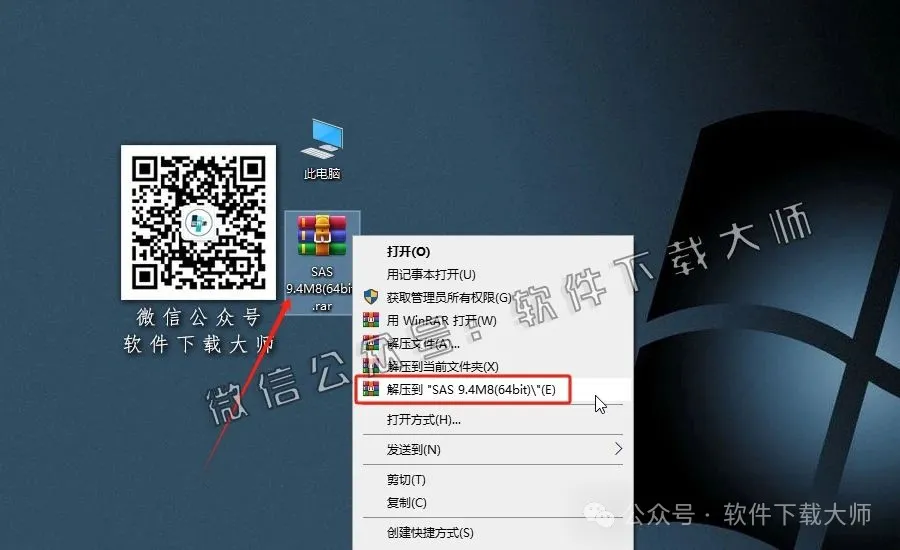Choose 解压到 "SAS 9.4M8(64bit)\"(E) entry
Screen dimensions: 900x550
pos(493,390)
